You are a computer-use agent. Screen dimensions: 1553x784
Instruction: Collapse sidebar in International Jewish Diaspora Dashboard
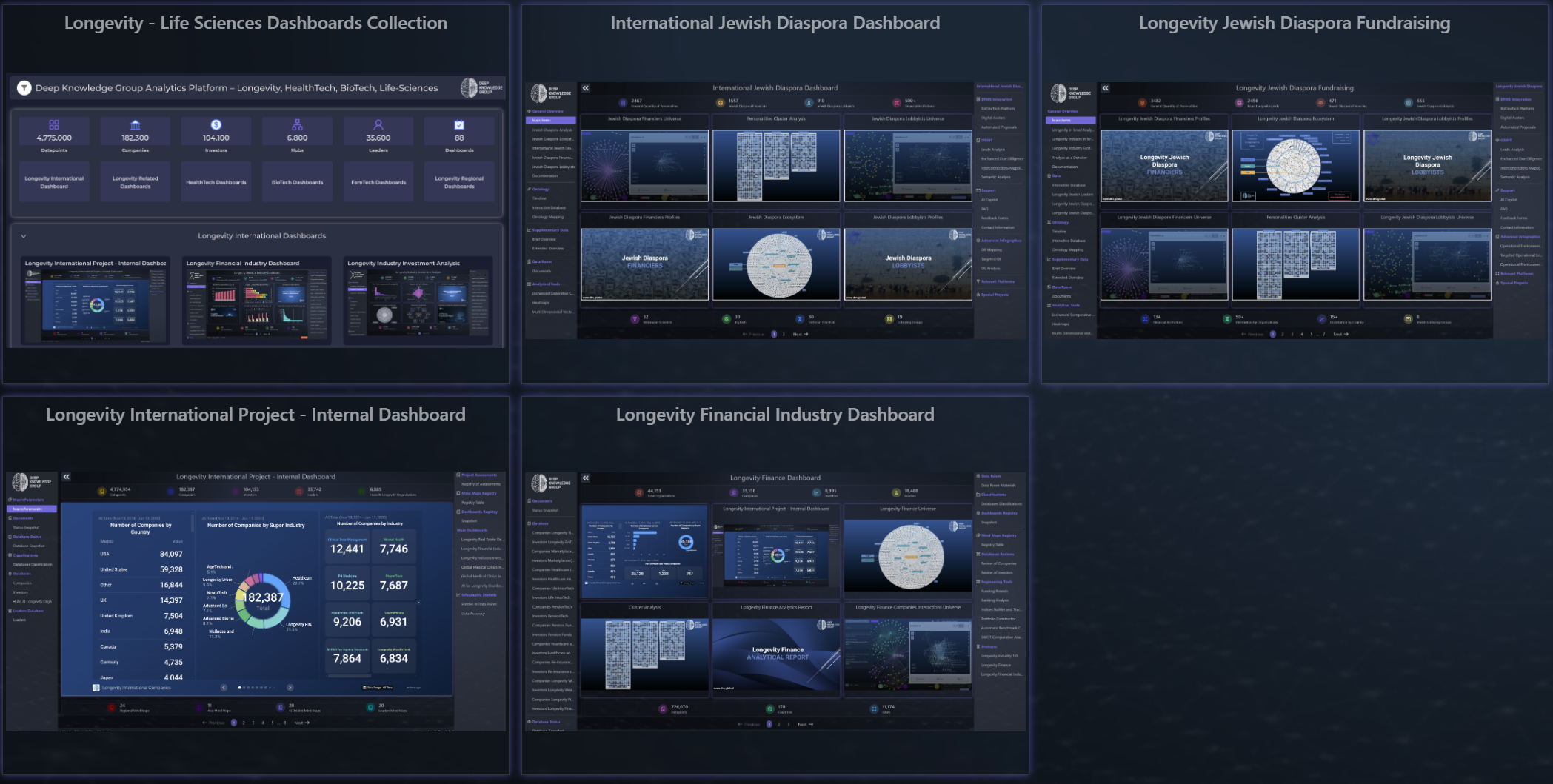coord(586,88)
